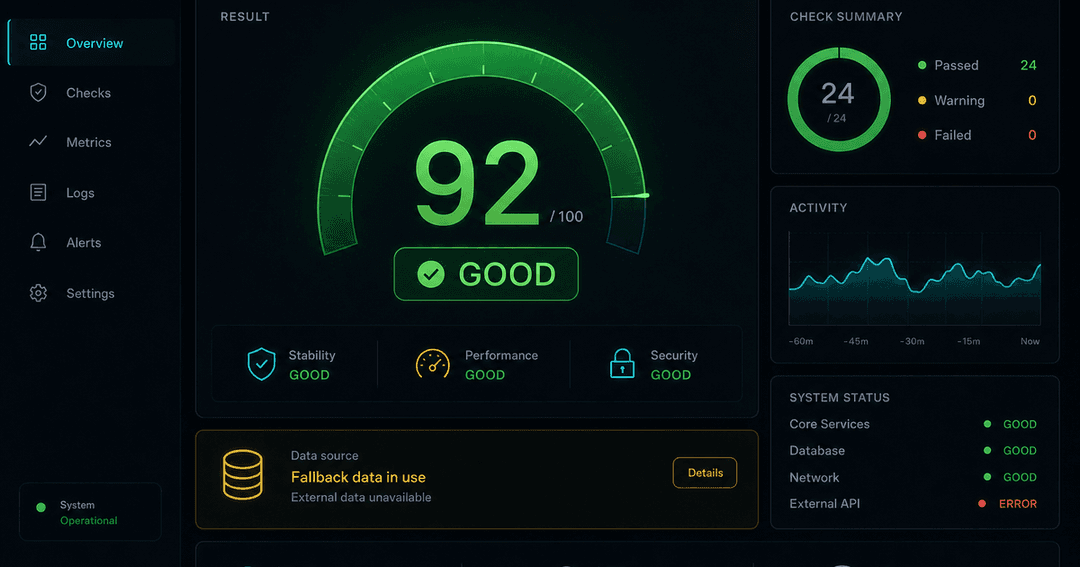
Task: Click the Alerts bell icon
Action: click(39, 242)
